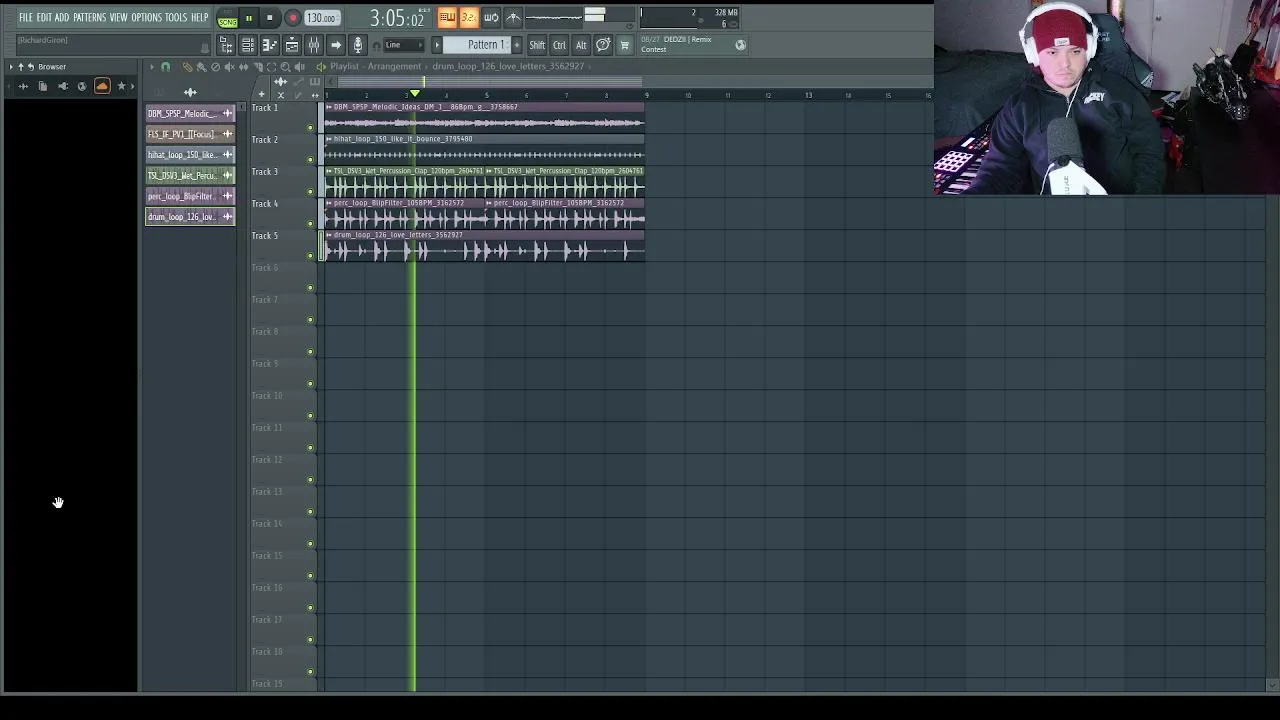Adjust the 130.000 tempo field

(x=321, y=18)
